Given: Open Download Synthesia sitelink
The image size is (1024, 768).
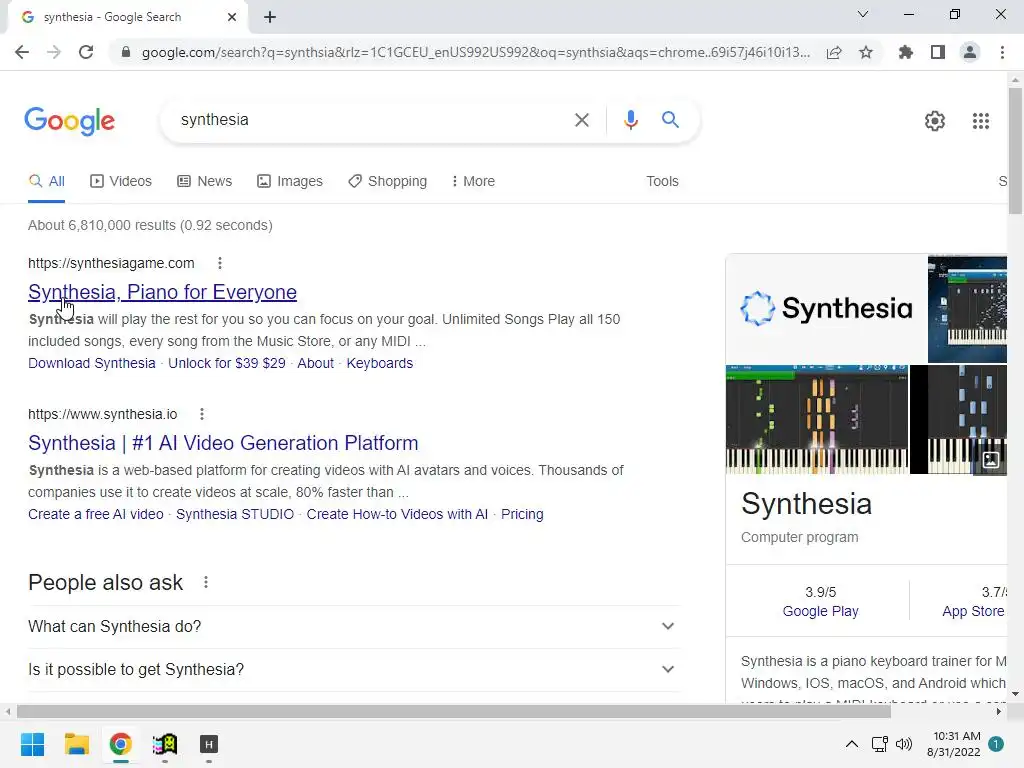Looking at the screenshot, I should click(x=91, y=363).
